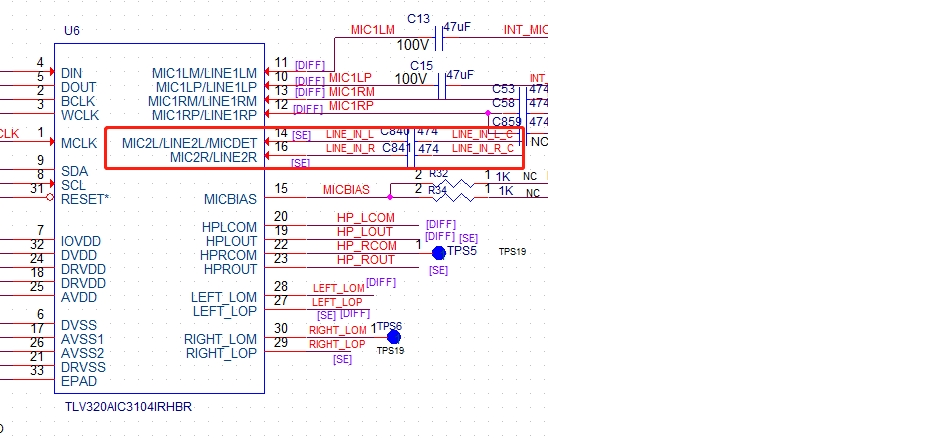Viewport: 926px width, 438px height.
Task: Click the HPLCOM pin label
Action: pyautogui.click(x=229, y=227)
